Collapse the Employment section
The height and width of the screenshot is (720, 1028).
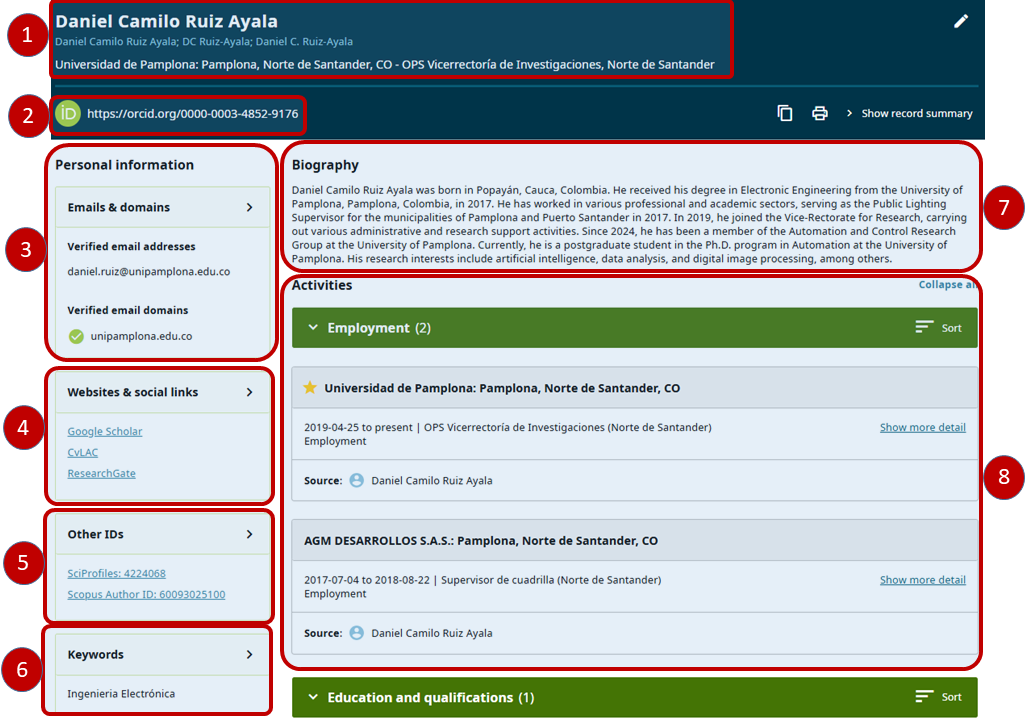(313, 328)
